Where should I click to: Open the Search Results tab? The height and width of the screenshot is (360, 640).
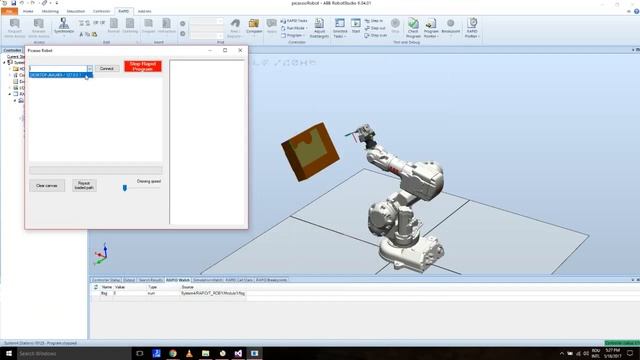(x=150, y=280)
